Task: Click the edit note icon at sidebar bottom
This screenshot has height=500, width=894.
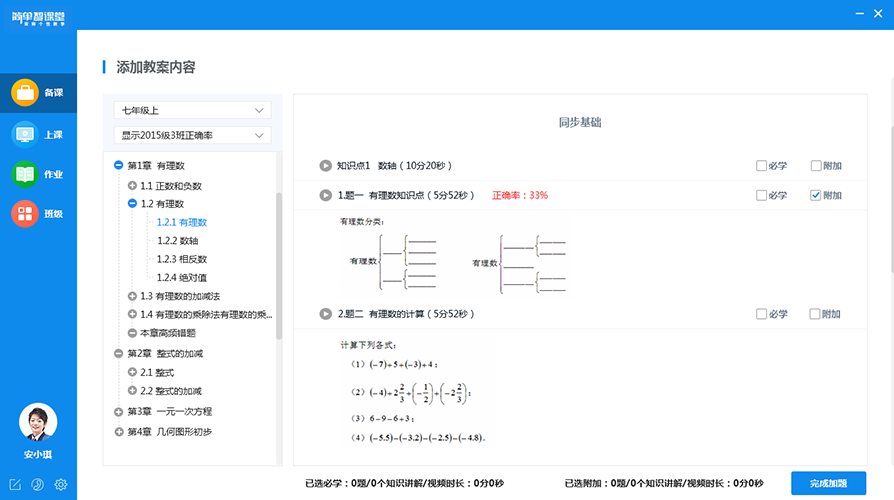Action: [x=15, y=485]
